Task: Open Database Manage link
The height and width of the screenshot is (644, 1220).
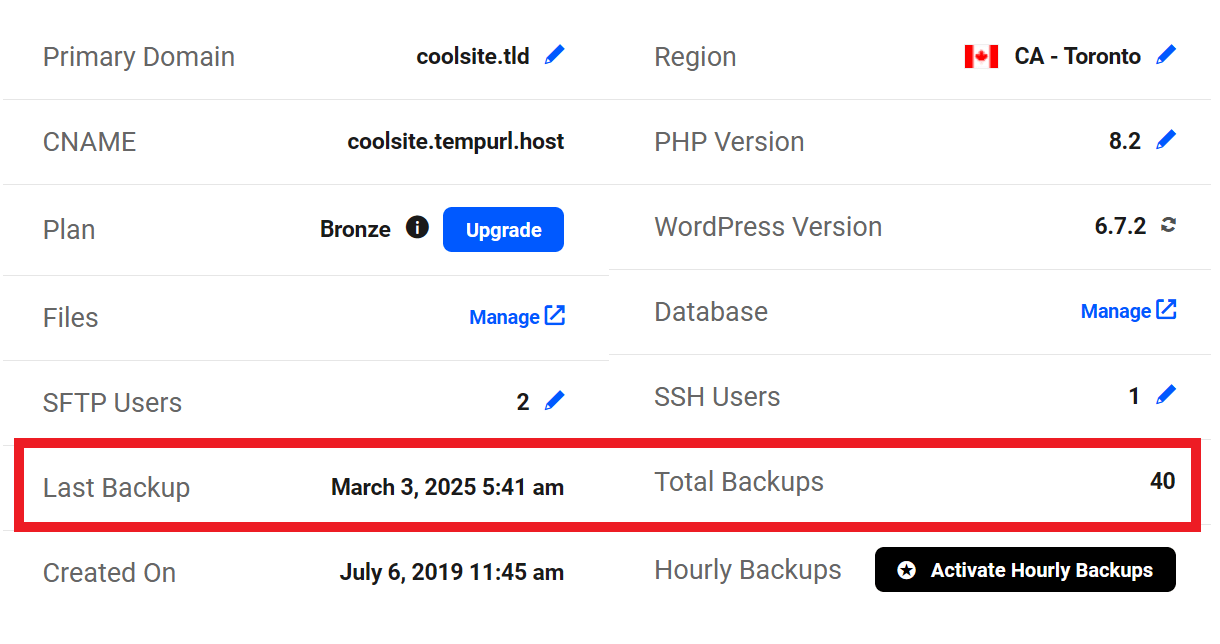Action: pyautogui.click(x=1128, y=310)
